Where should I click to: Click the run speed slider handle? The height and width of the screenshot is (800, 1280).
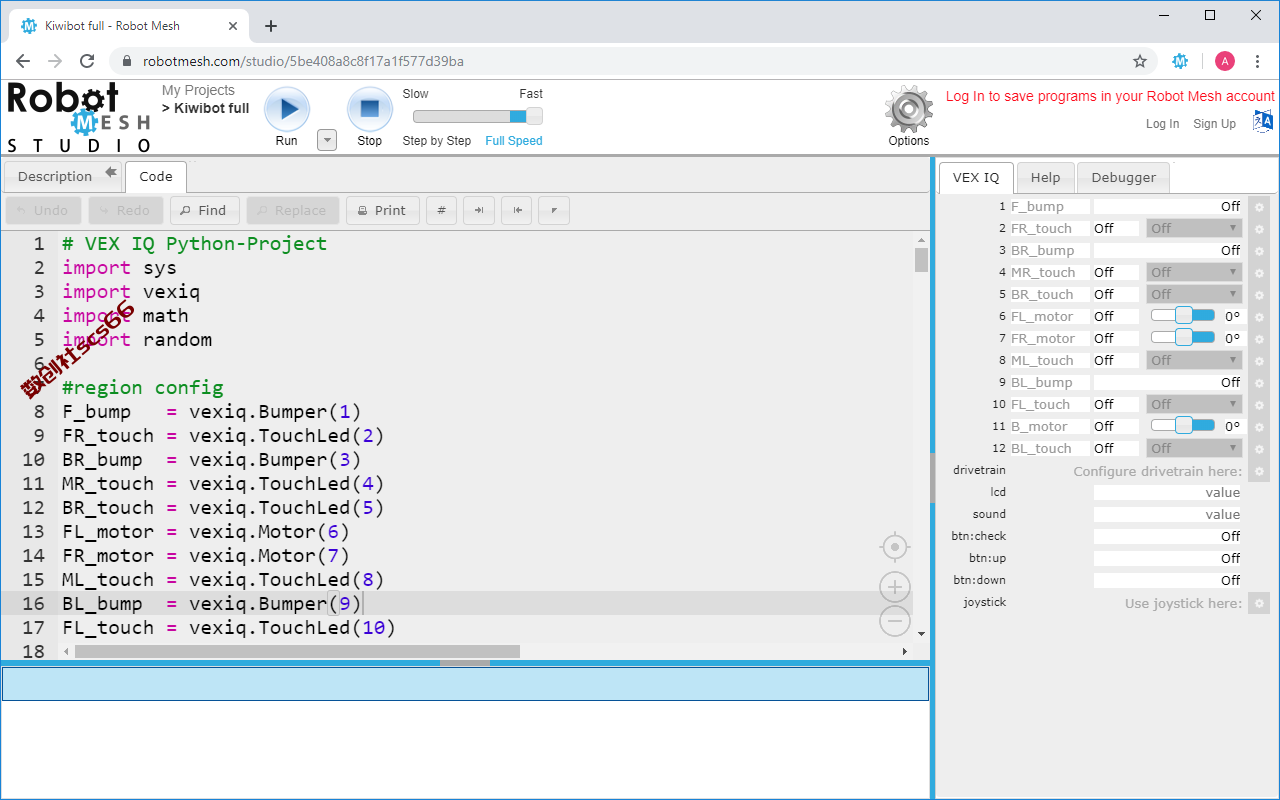[x=534, y=116]
